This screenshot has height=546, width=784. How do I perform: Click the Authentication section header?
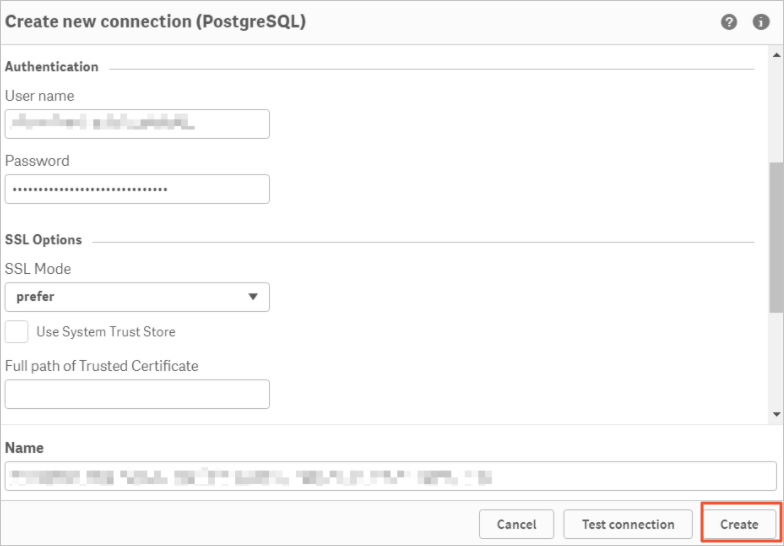[x=52, y=67]
